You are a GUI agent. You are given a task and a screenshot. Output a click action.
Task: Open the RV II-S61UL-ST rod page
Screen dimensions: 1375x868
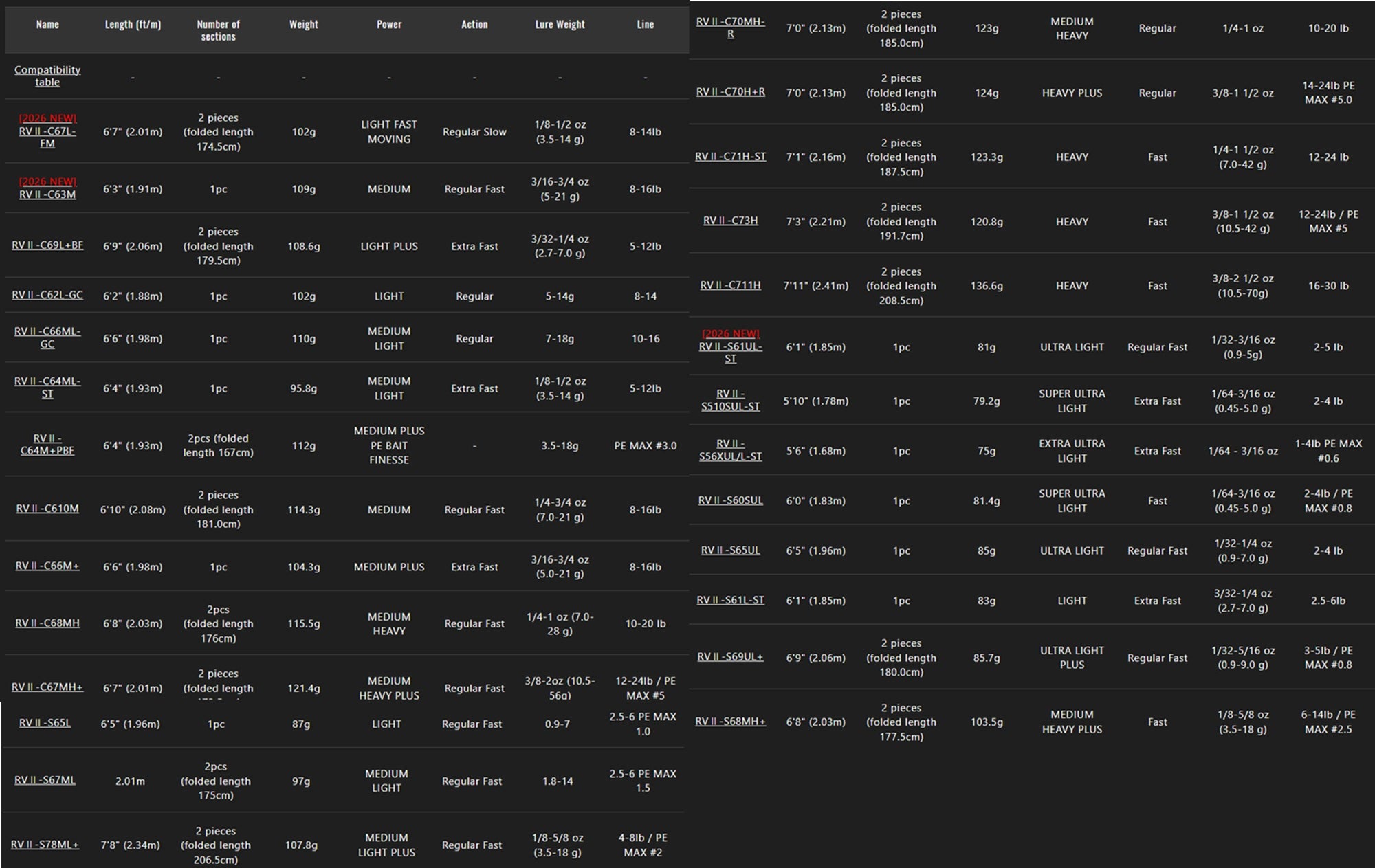pos(730,353)
